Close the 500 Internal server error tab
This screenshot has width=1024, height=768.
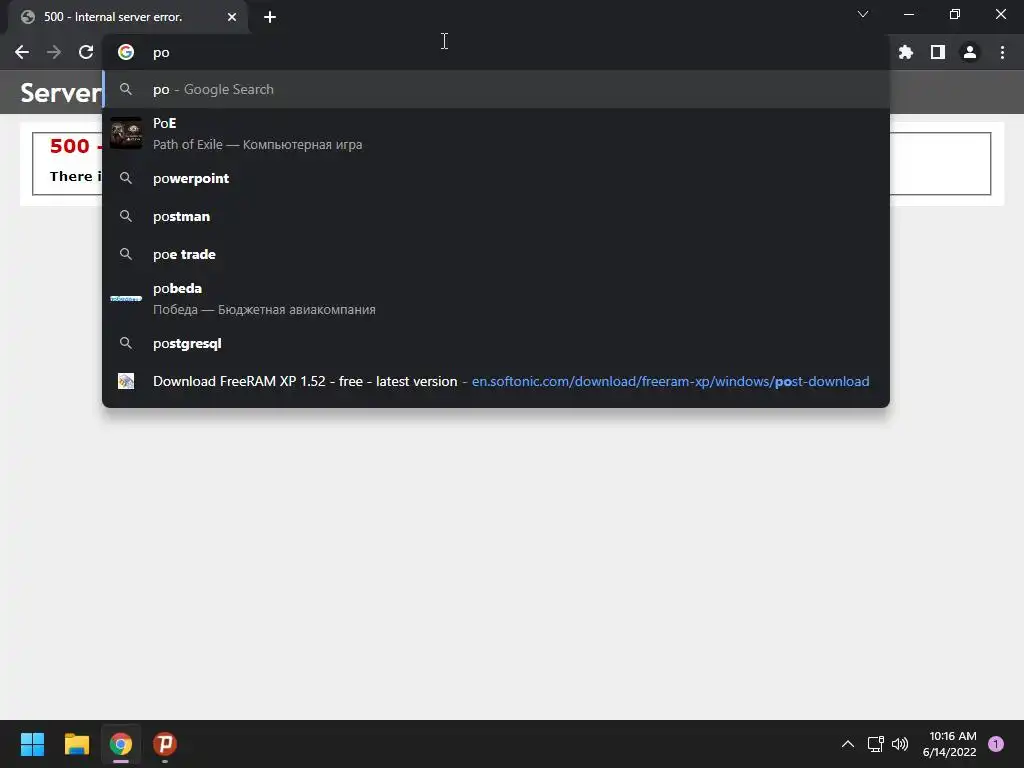click(232, 17)
